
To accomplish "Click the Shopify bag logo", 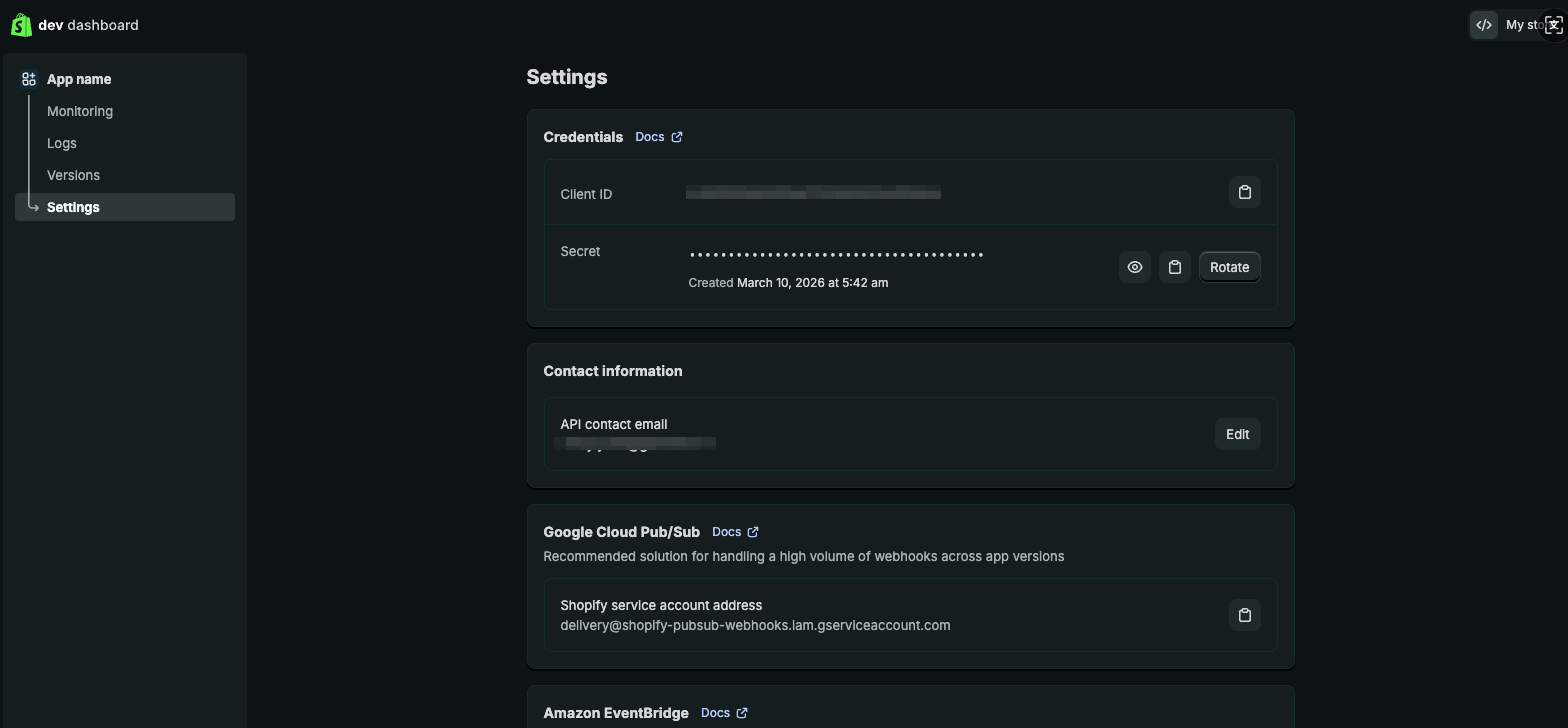I will [21, 25].
